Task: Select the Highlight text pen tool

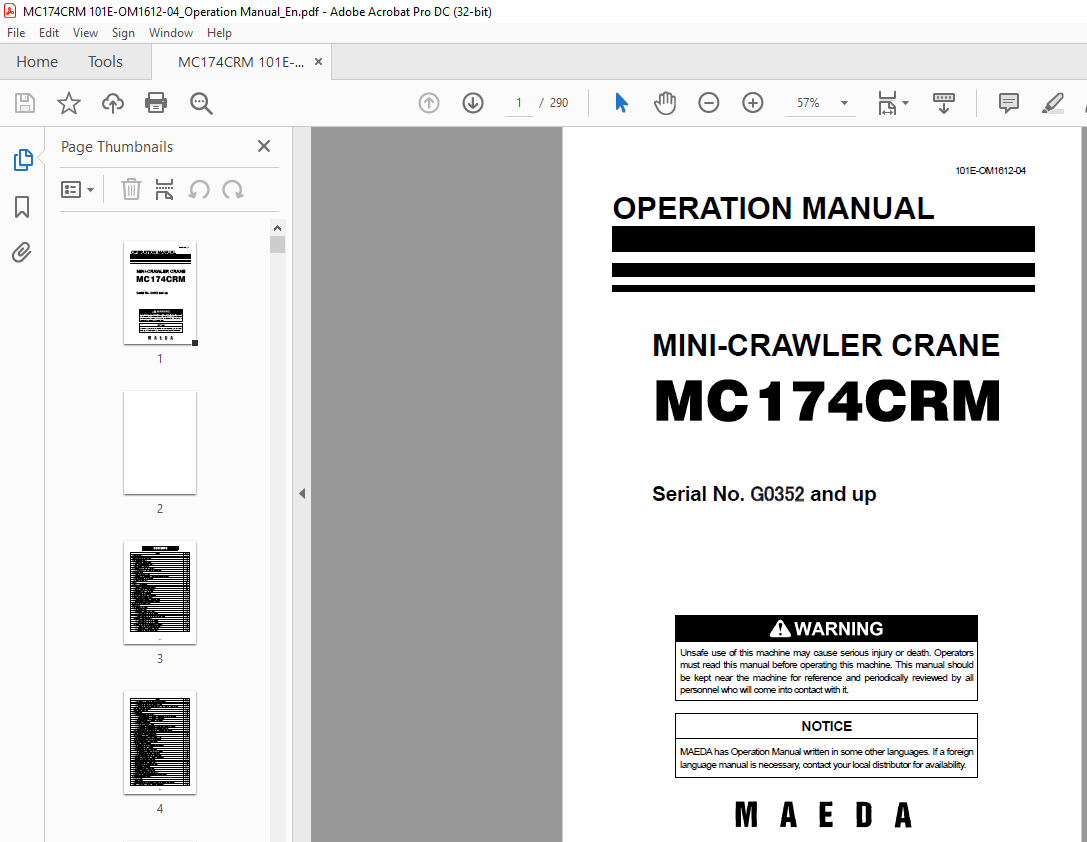Action: [1052, 103]
